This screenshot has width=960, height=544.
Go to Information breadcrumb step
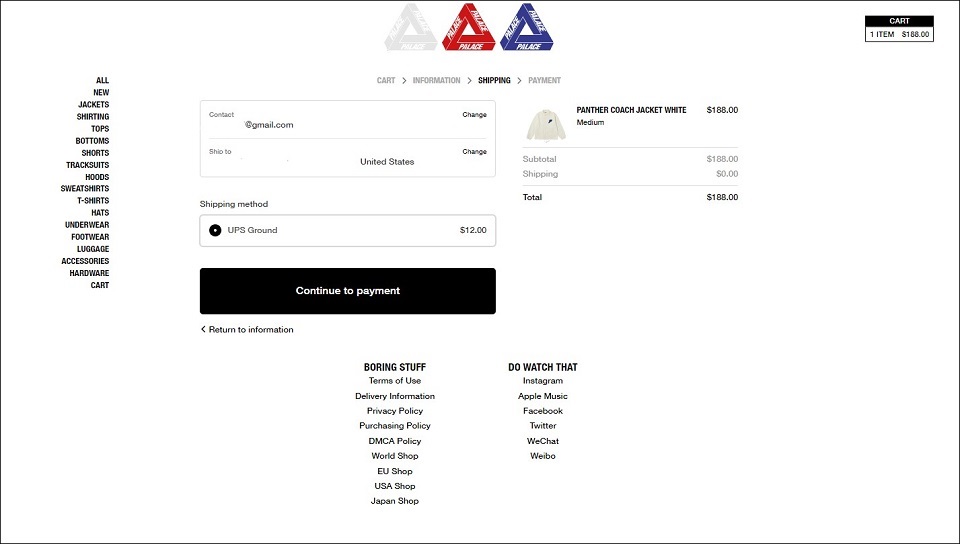[x=437, y=80]
